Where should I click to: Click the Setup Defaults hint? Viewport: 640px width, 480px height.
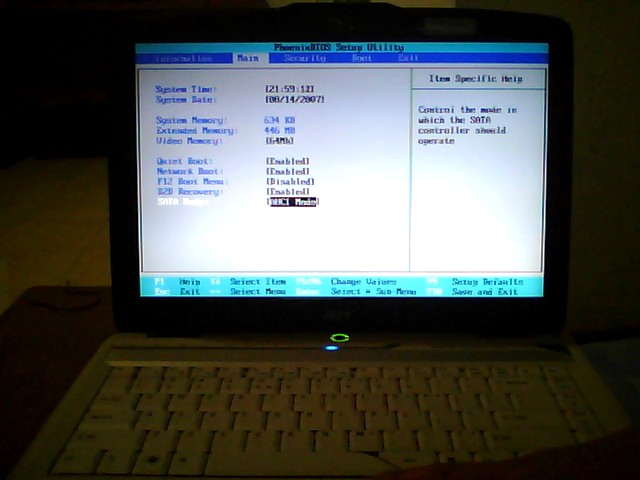(x=487, y=282)
